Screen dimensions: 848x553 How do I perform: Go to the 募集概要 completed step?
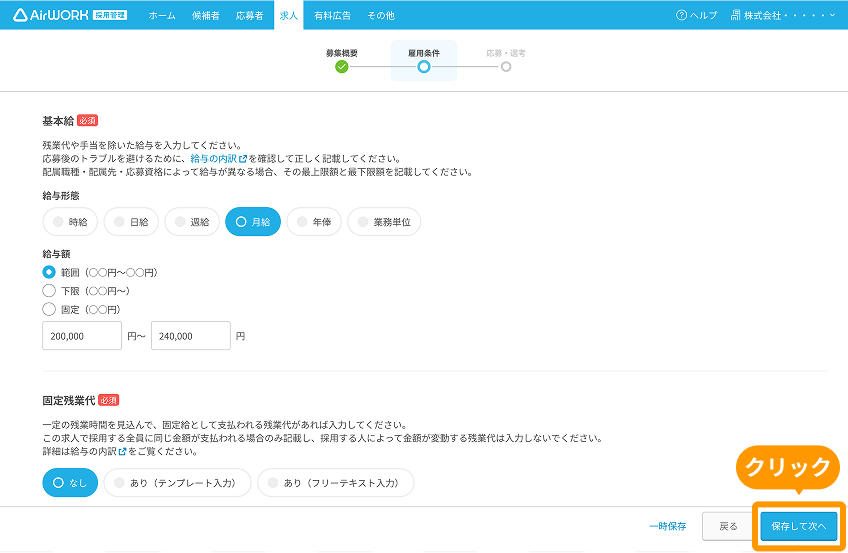341,61
